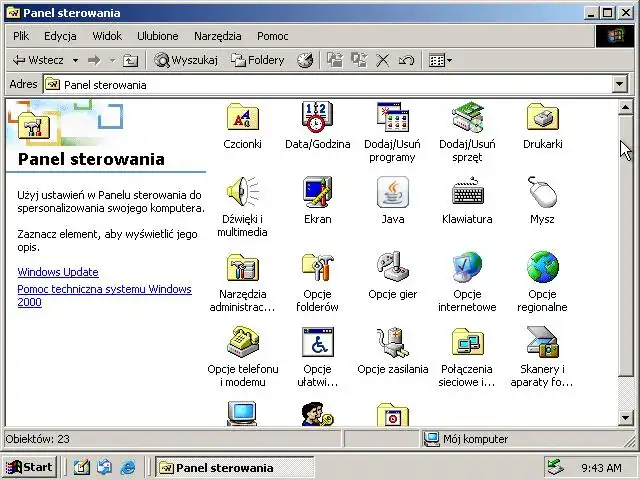
Task: Open Opcje ułatwień dostępu icon
Action: (317, 342)
